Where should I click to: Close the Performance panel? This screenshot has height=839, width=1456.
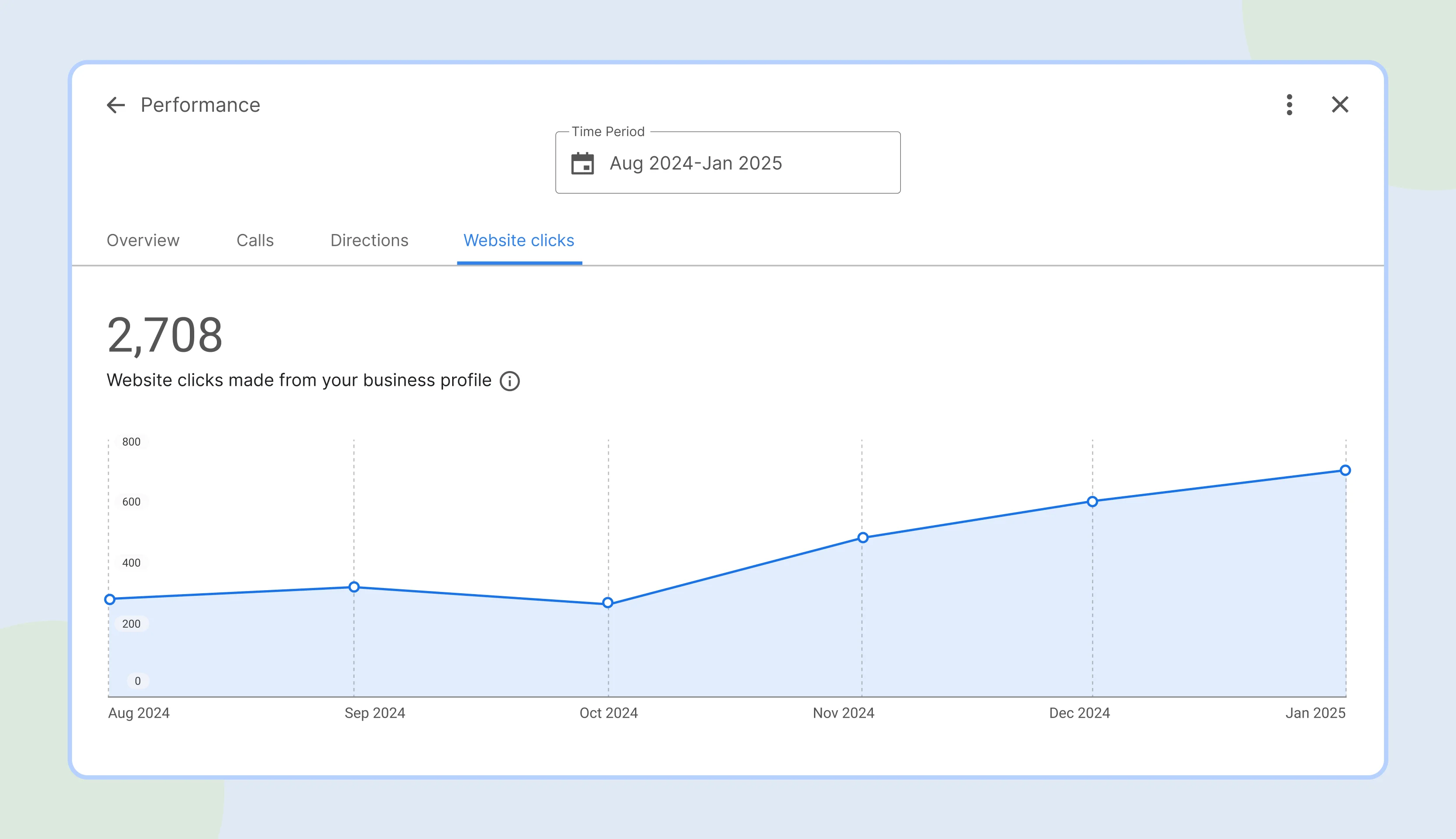click(x=1340, y=105)
